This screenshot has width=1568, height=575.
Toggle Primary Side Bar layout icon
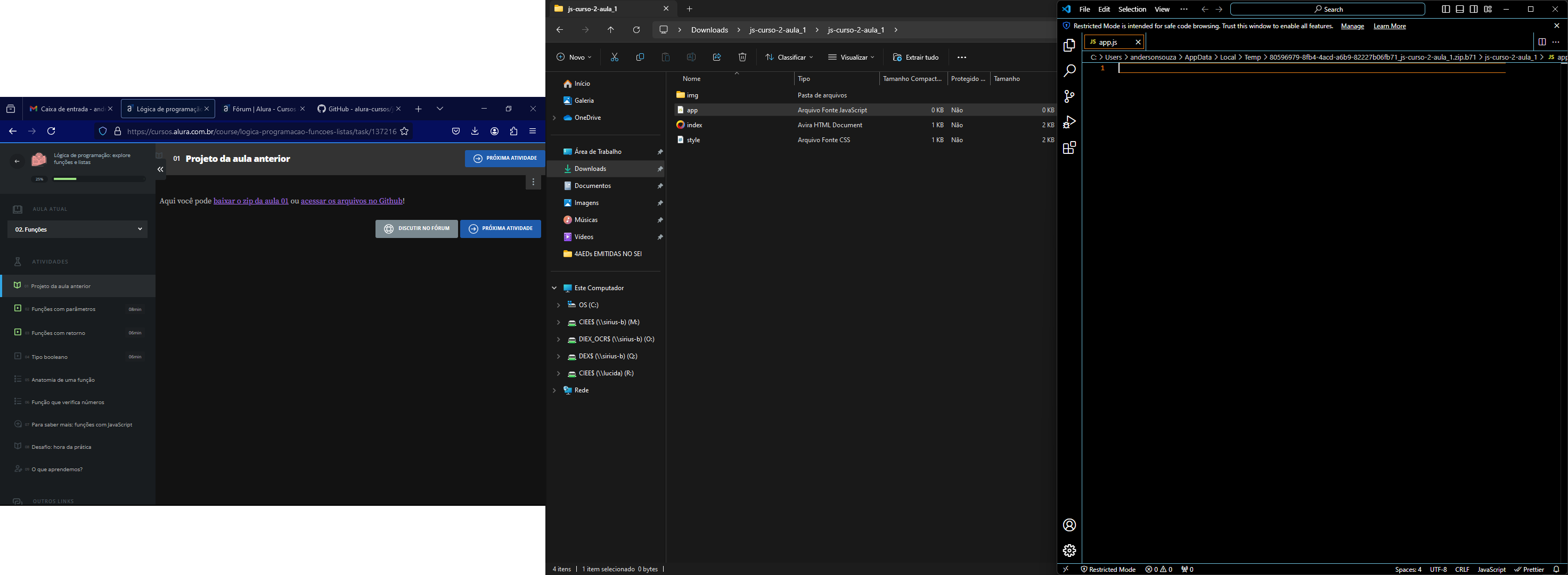point(1445,9)
